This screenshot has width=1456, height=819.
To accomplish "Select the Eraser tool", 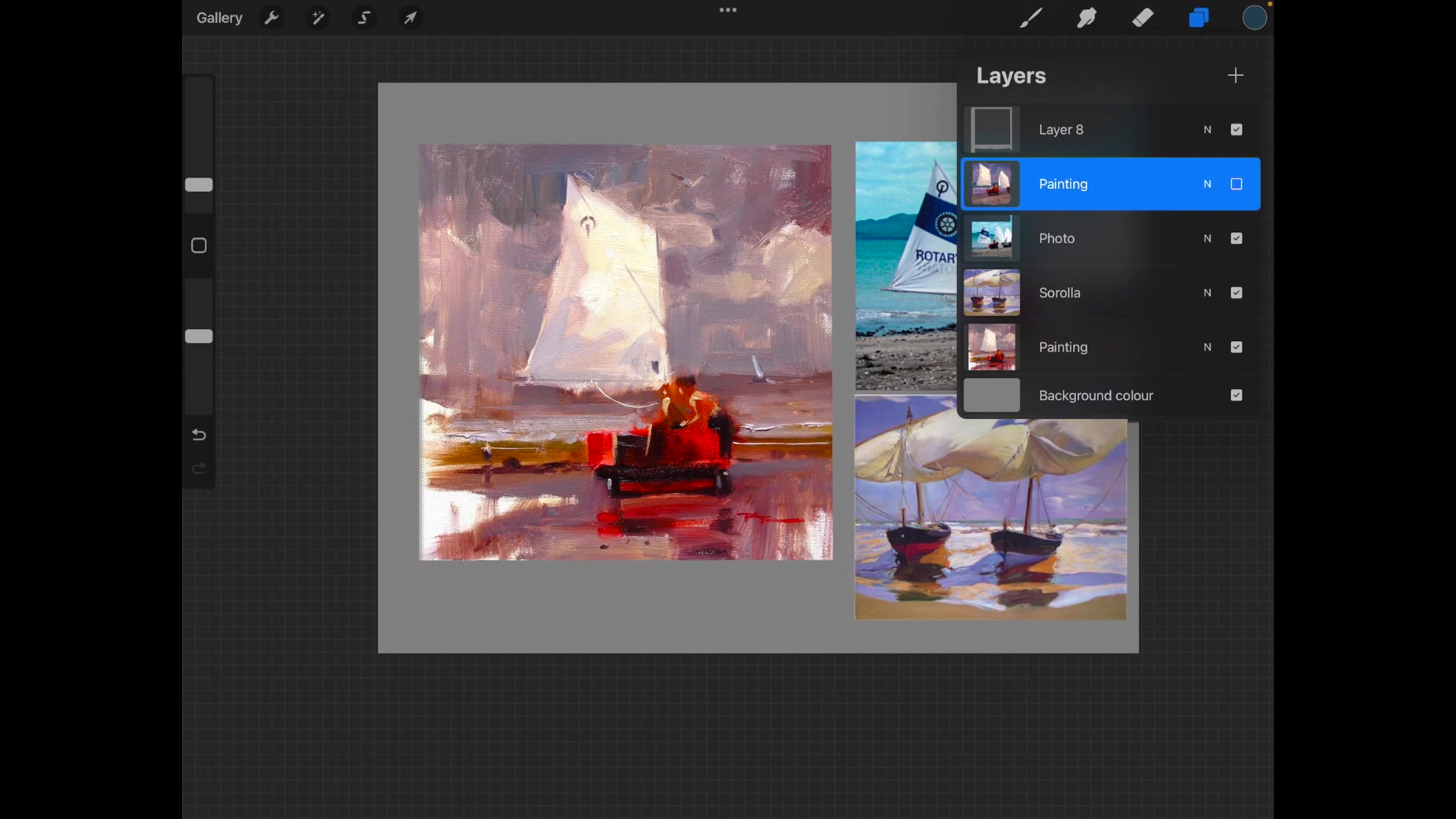I will 1143,17.
